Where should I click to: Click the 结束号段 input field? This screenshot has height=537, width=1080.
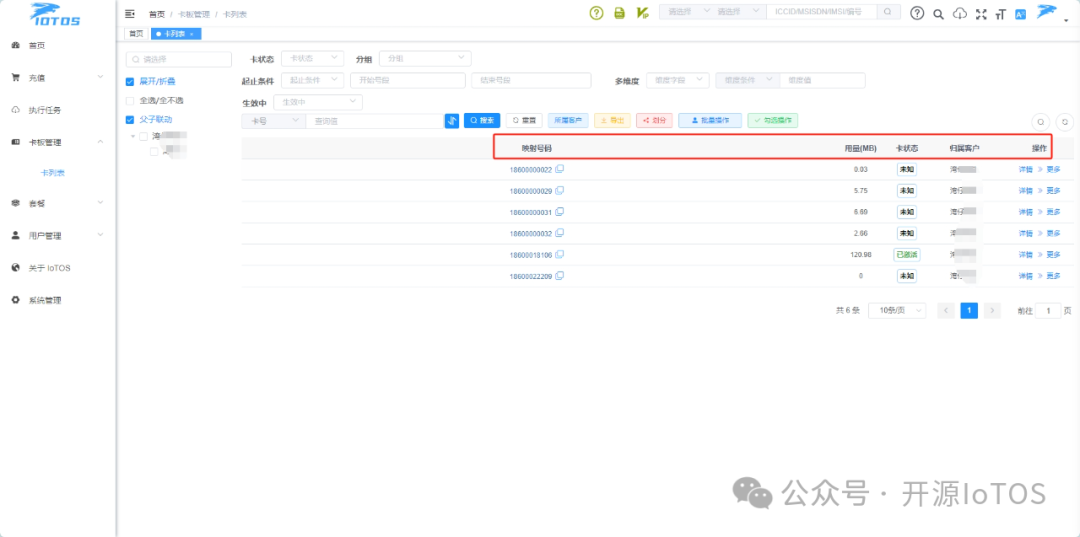coord(531,80)
